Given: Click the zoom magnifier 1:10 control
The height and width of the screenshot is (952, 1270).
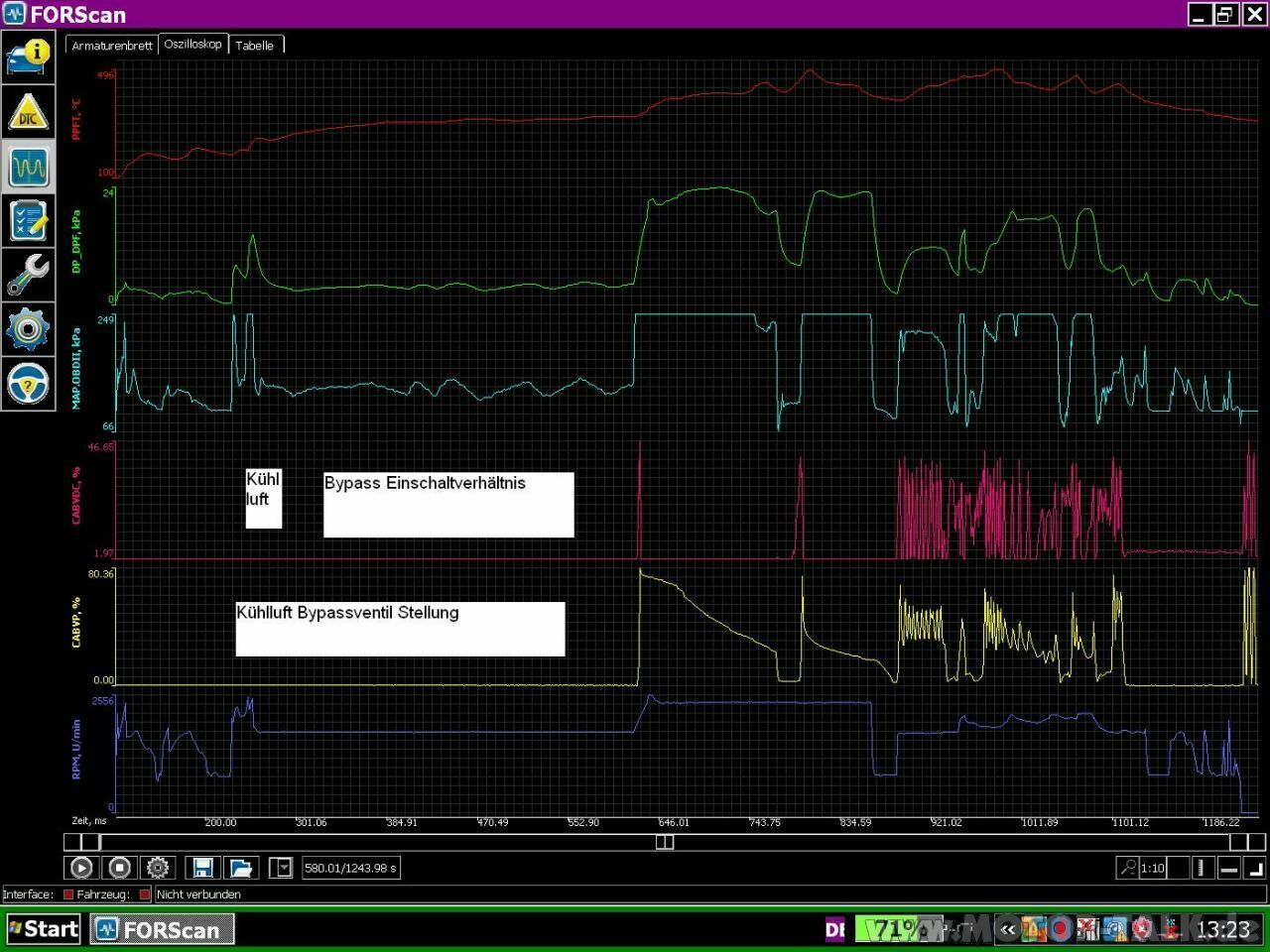Looking at the screenshot, I should click(1128, 868).
